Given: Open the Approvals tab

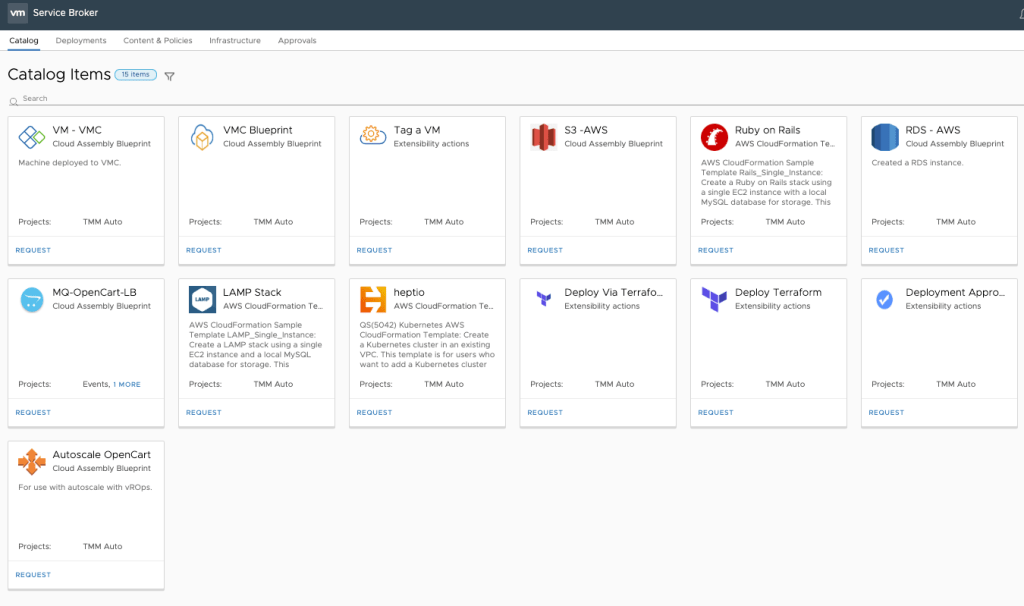Looking at the screenshot, I should 297,41.
